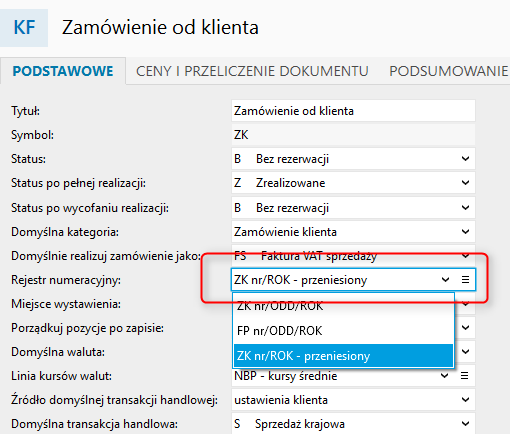
Task: Switch to CENY I PRZELICZENIE DOKUMENTU tab
Action: pos(252,71)
